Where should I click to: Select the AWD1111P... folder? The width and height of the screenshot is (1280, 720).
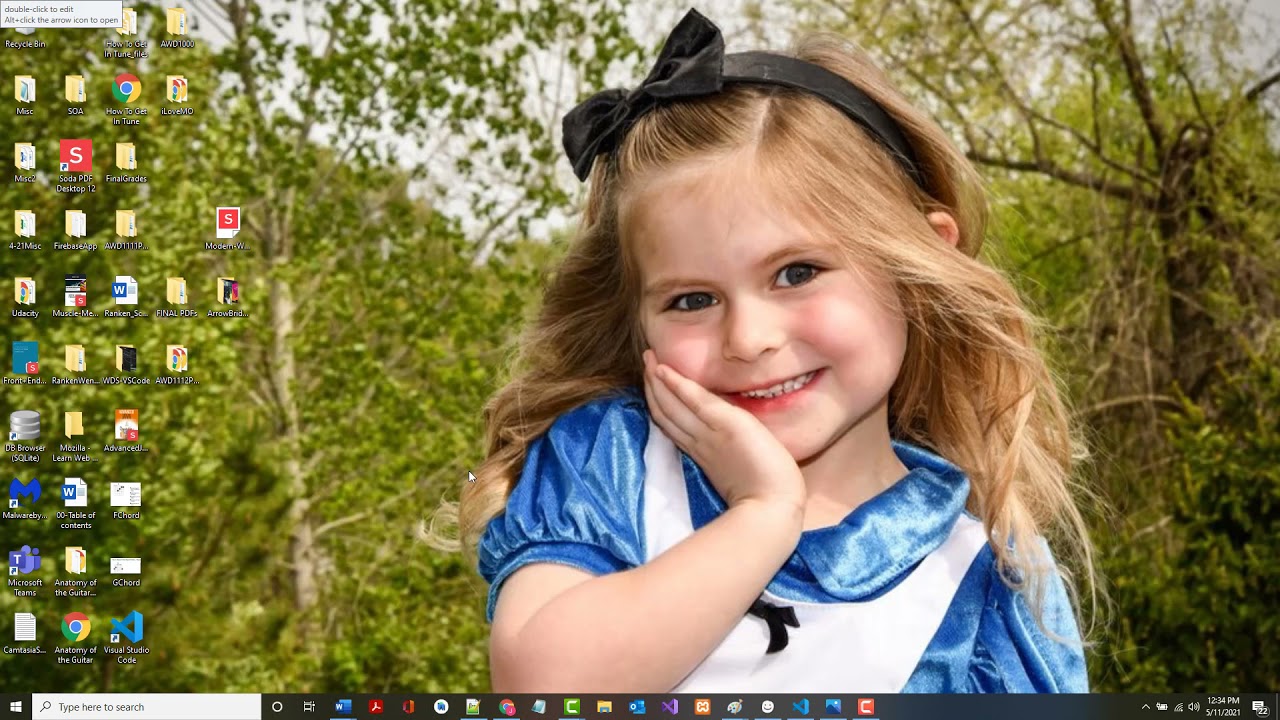tap(126, 230)
